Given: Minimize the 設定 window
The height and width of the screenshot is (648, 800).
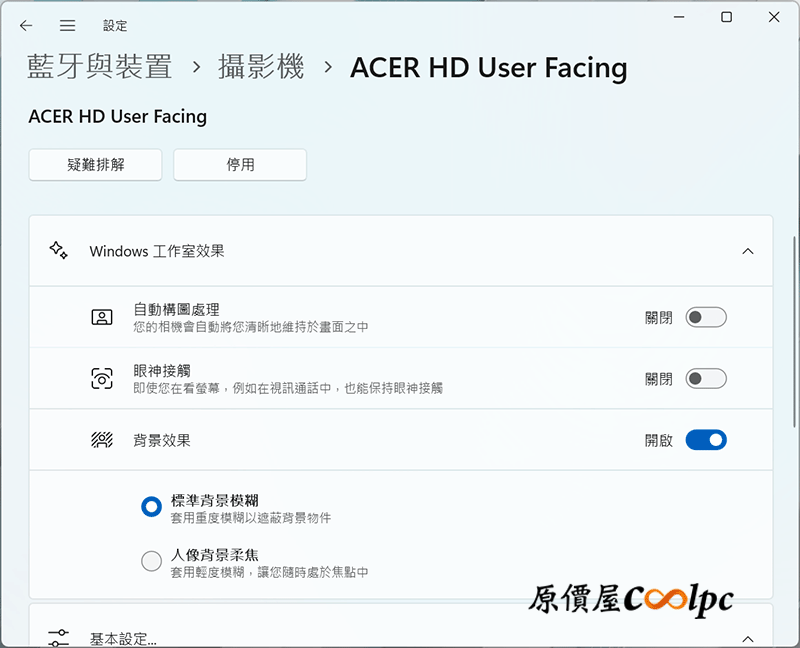Looking at the screenshot, I should [x=679, y=17].
